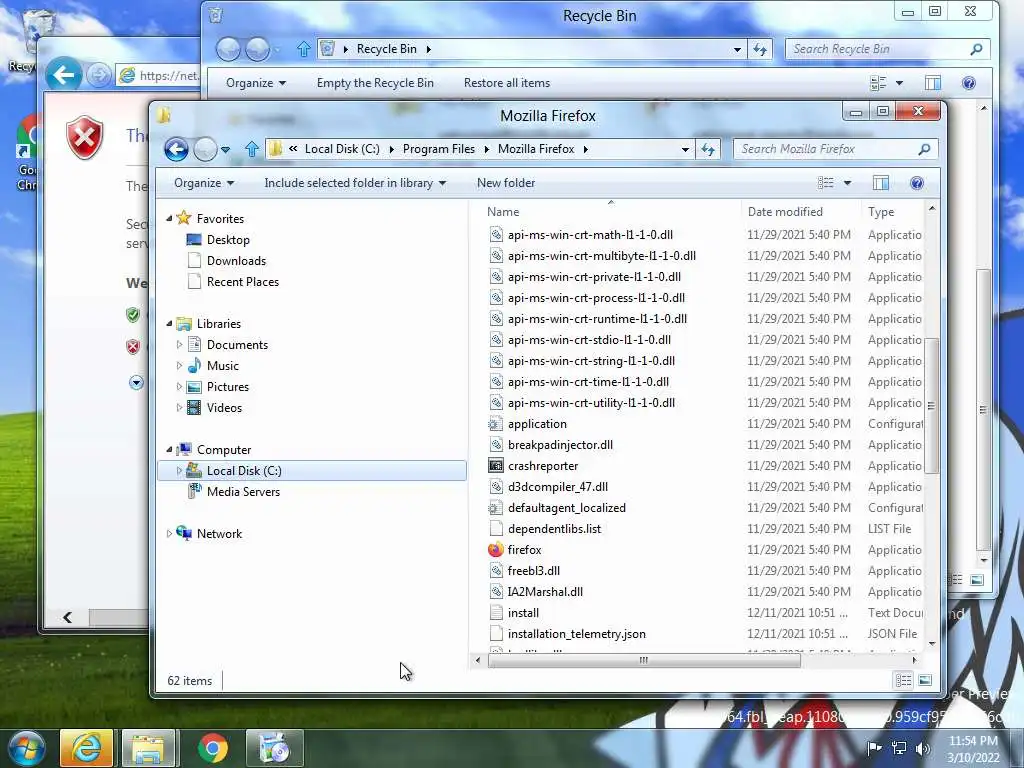The width and height of the screenshot is (1024, 768).
Task: Click the network icon in system tray
Action: pyautogui.click(x=899, y=748)
